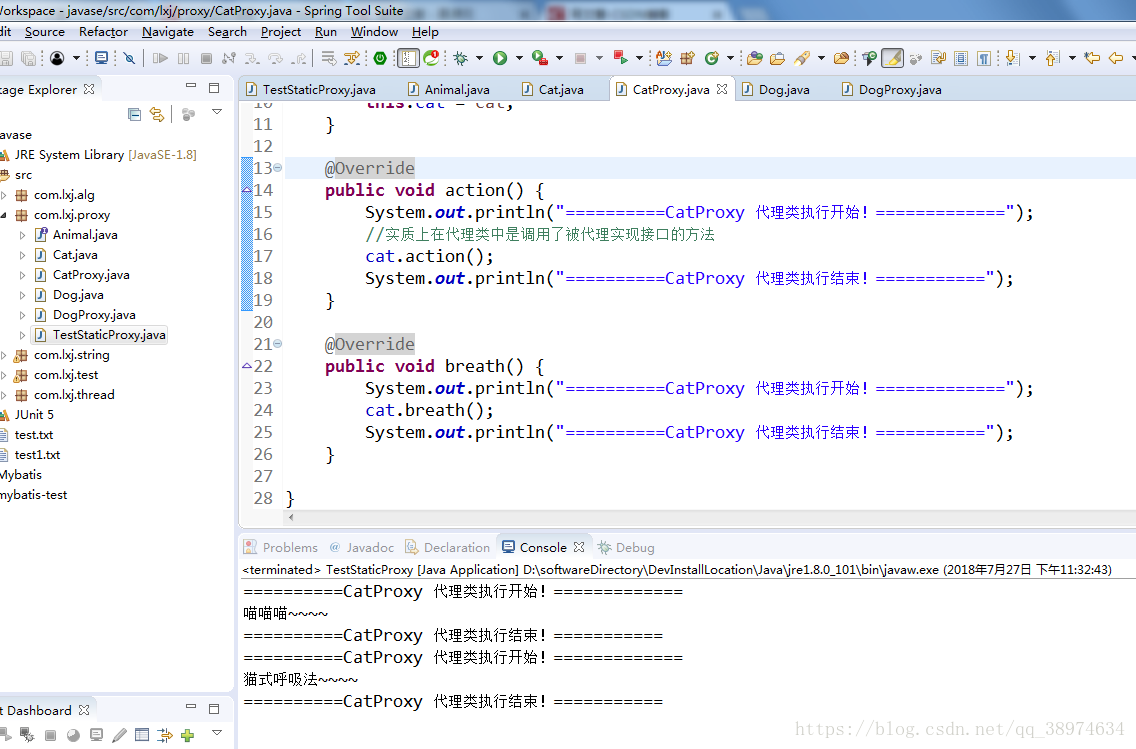The image size is (1136, 749).
Task: Toggle Show Whitespace Characters pilcrow icon
Action: [984, 58]
